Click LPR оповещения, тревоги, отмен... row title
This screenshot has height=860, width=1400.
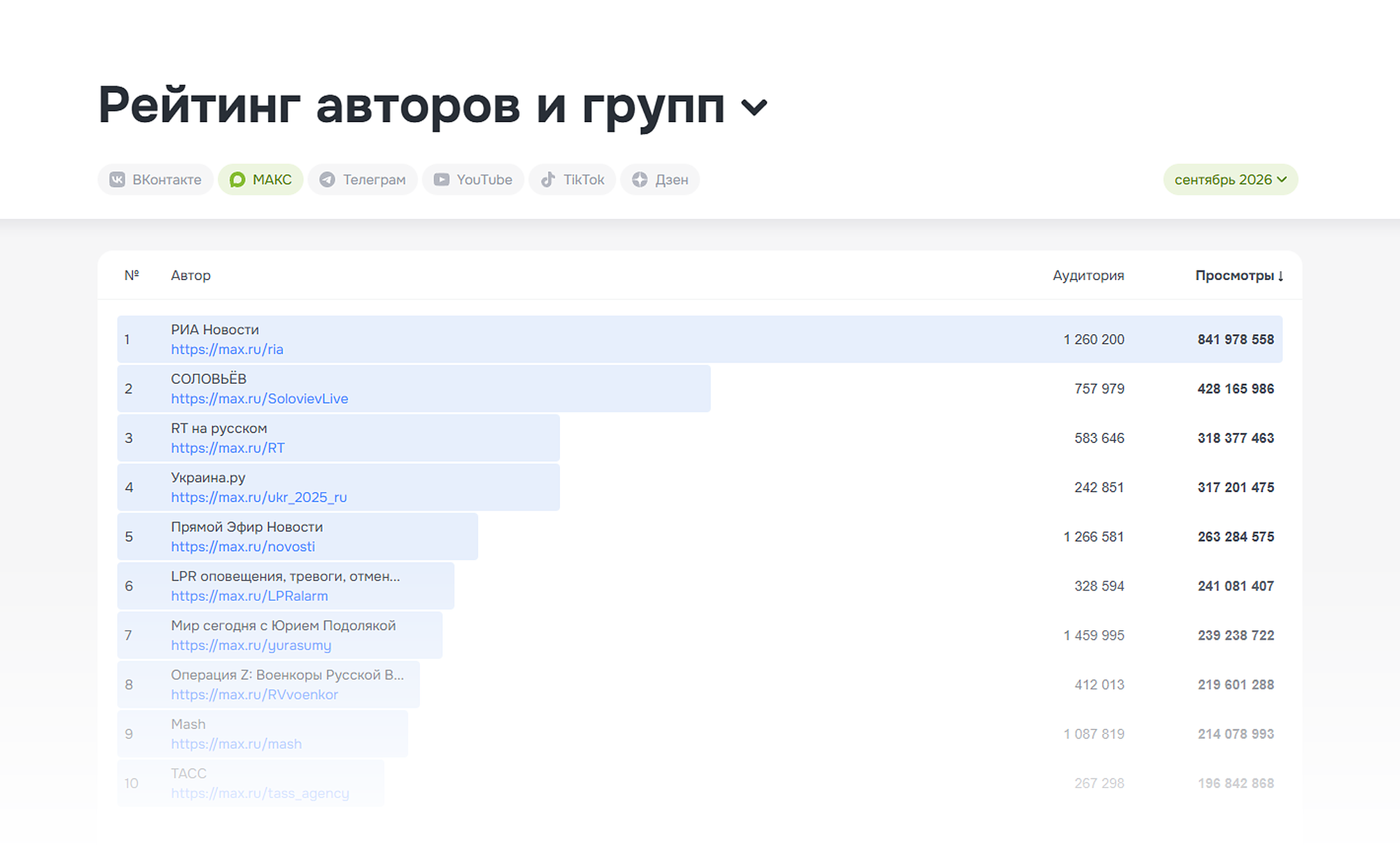286,576
